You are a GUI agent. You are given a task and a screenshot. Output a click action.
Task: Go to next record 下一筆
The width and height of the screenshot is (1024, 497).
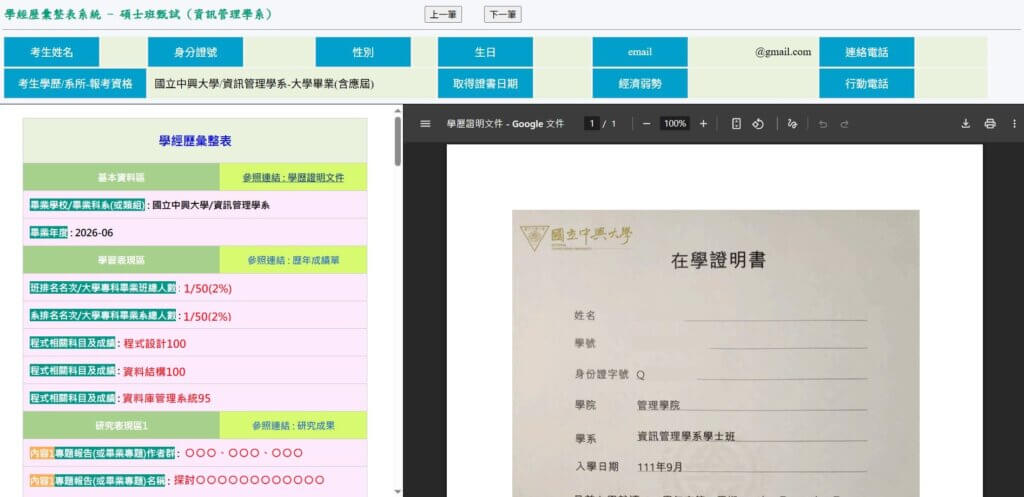coord(502,15)
